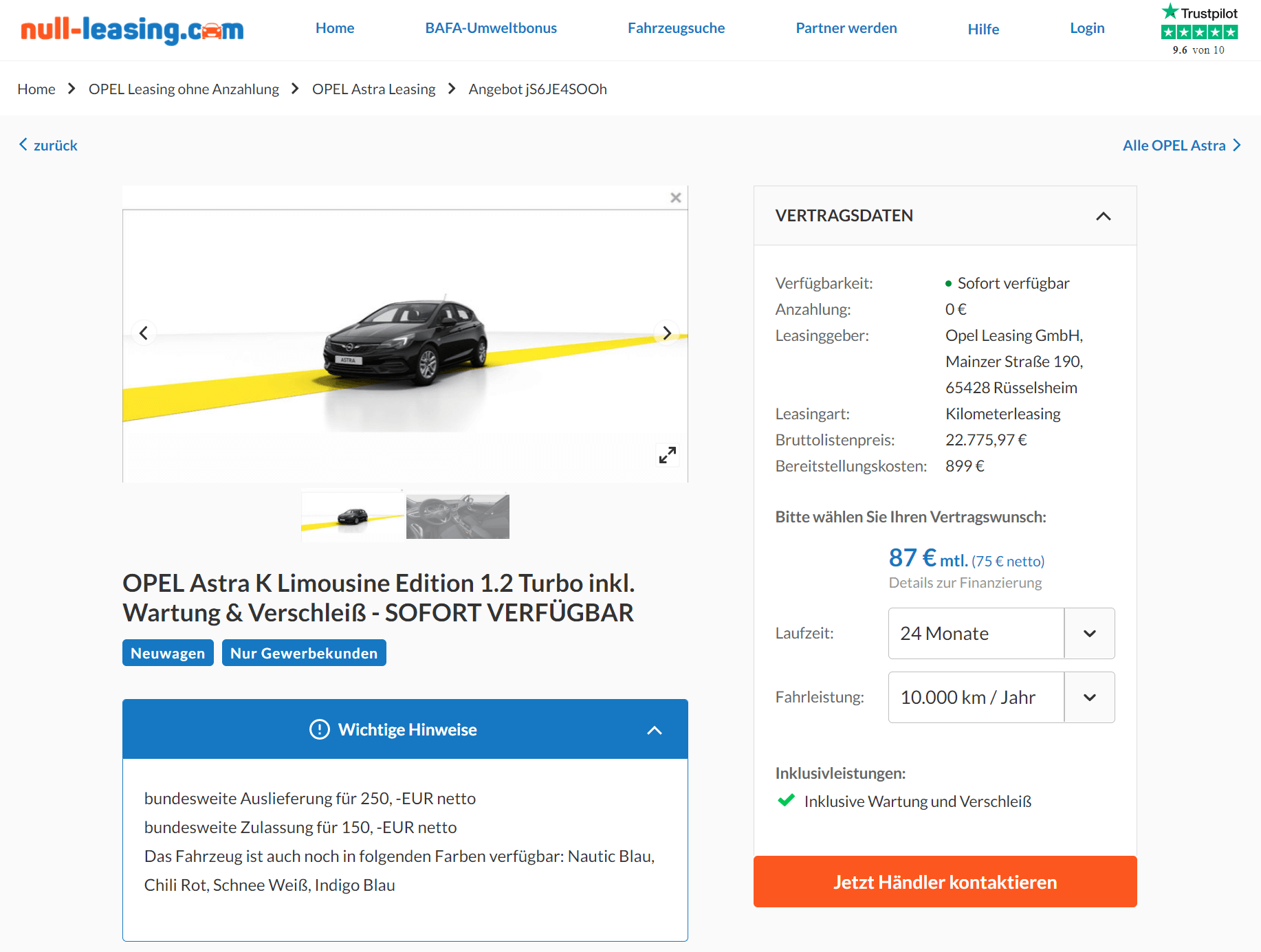Click Jetzt Händler kontaktieren button
This screenshot has width=1261, height=952.
coord(945,882)
